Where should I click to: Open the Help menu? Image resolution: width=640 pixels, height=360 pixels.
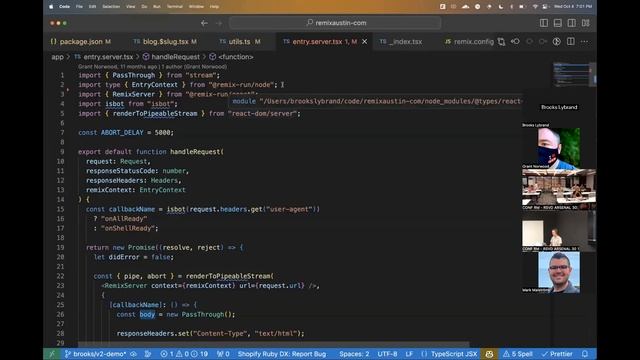click(214, 7)
